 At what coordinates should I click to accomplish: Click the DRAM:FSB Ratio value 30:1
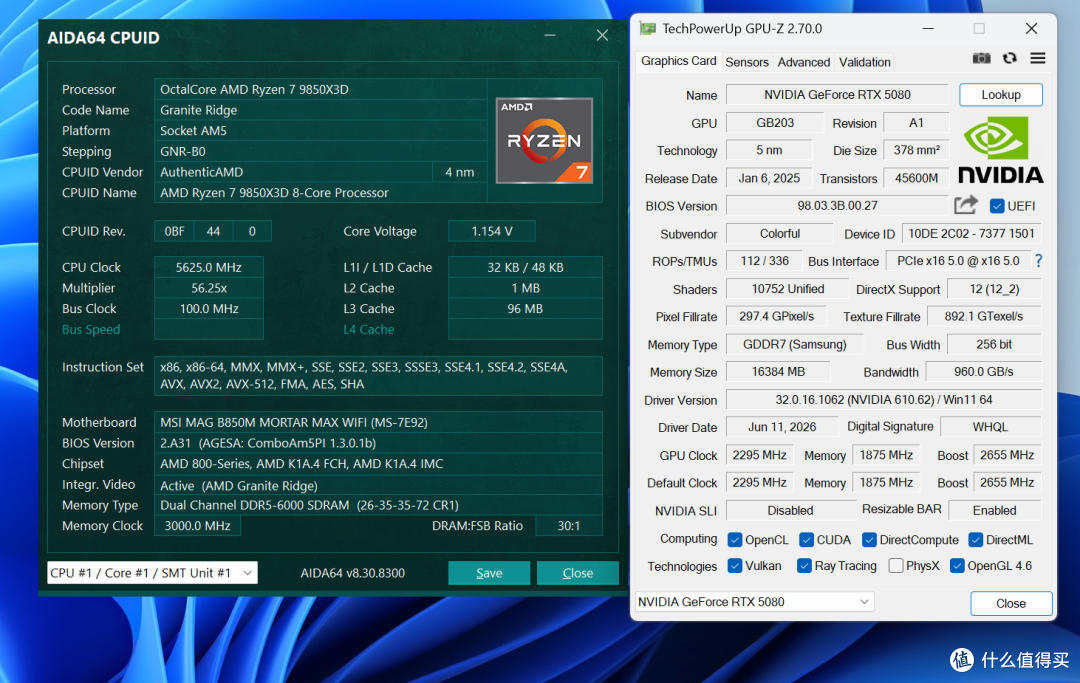coord(569,525)
